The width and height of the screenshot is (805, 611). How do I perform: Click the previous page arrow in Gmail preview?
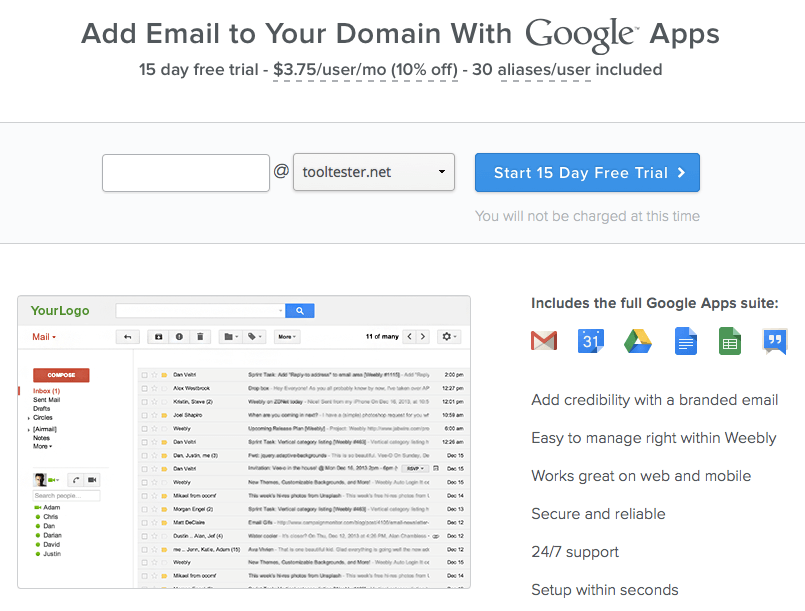point(410,337)
